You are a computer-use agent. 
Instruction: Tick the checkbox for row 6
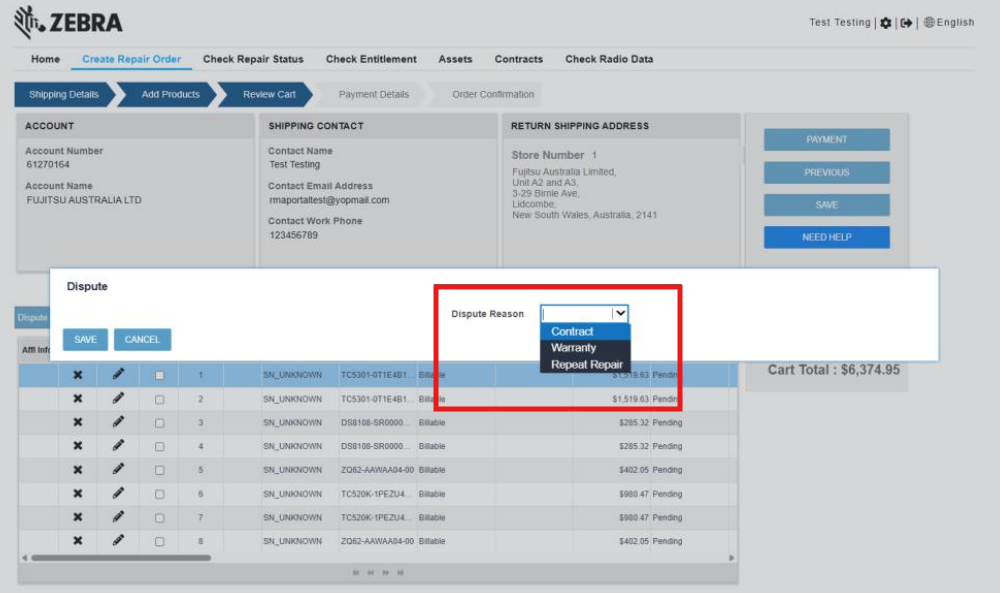pos(159,495)
